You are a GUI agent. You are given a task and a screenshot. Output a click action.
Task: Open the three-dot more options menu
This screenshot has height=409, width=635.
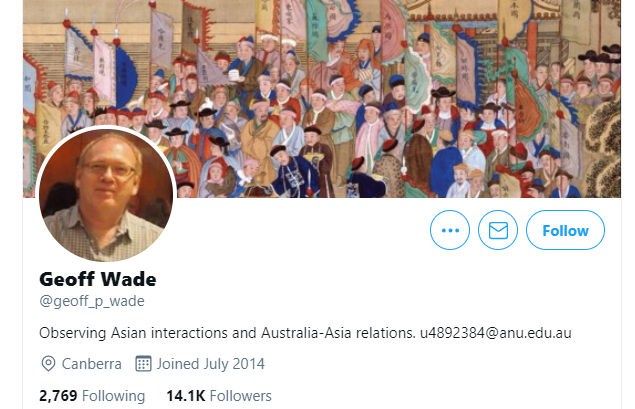(450, 230)
